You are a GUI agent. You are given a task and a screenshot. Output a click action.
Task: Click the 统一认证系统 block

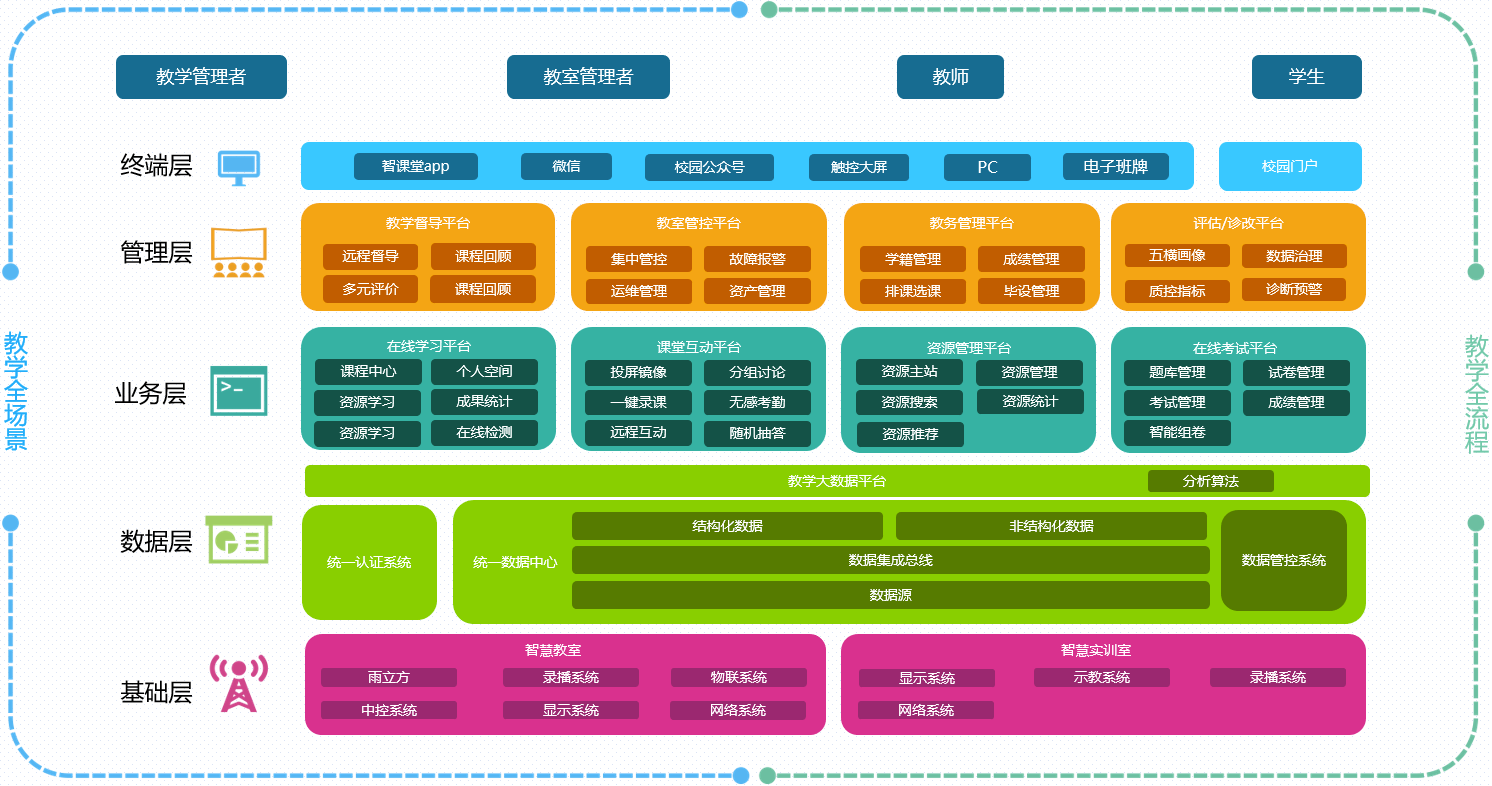(369, 562)
